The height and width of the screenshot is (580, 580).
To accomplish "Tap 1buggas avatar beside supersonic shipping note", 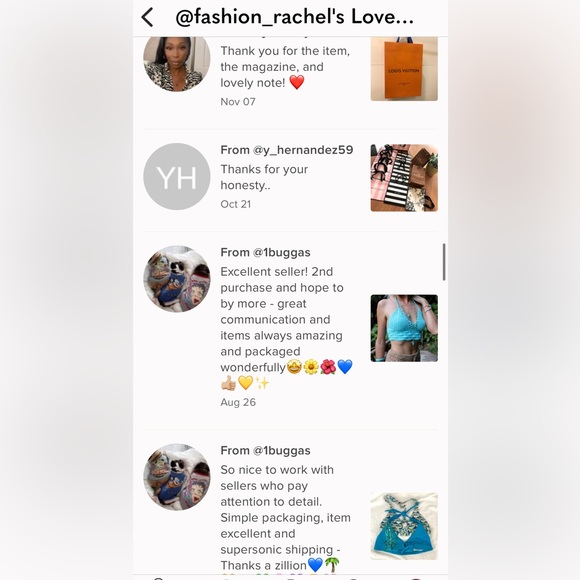I will click(177, 477).
